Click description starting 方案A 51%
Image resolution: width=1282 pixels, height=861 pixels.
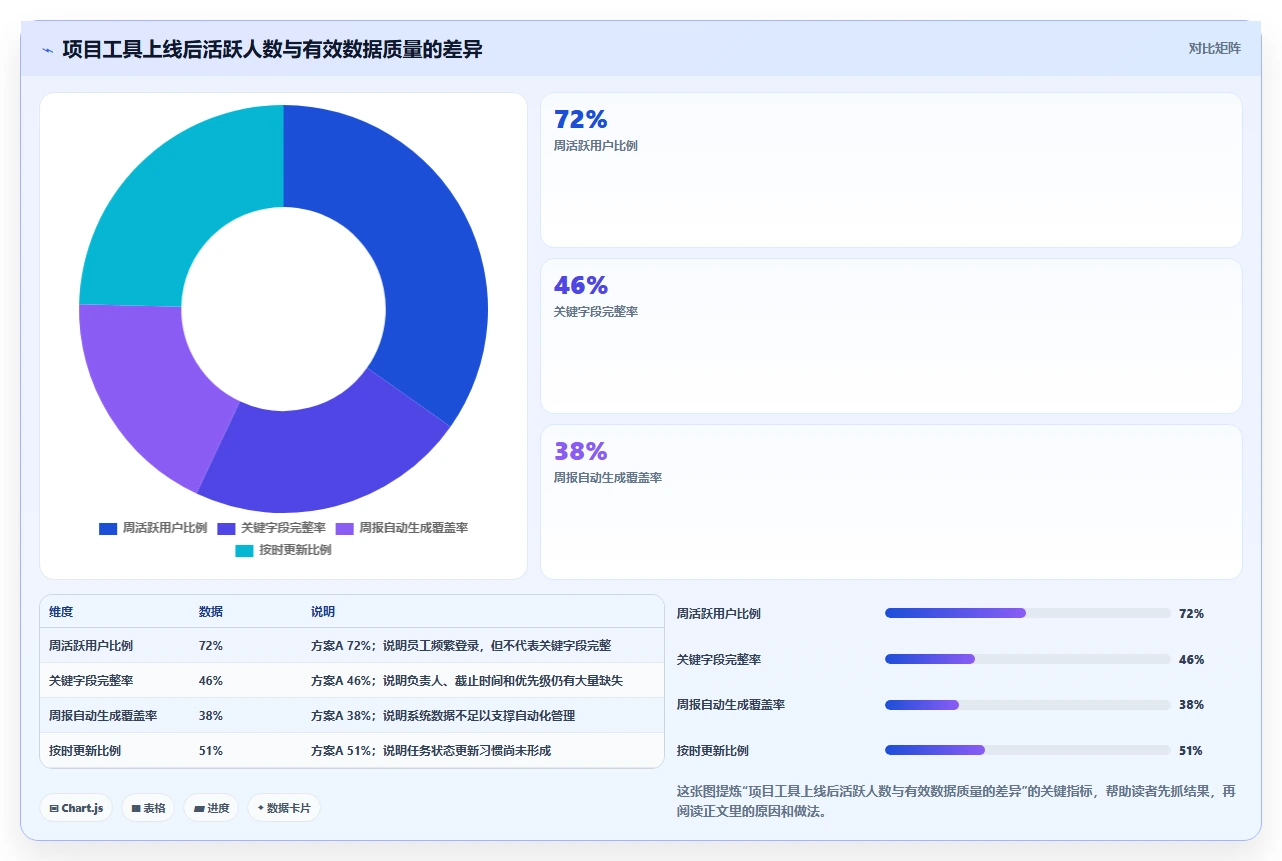coord(431,751)
